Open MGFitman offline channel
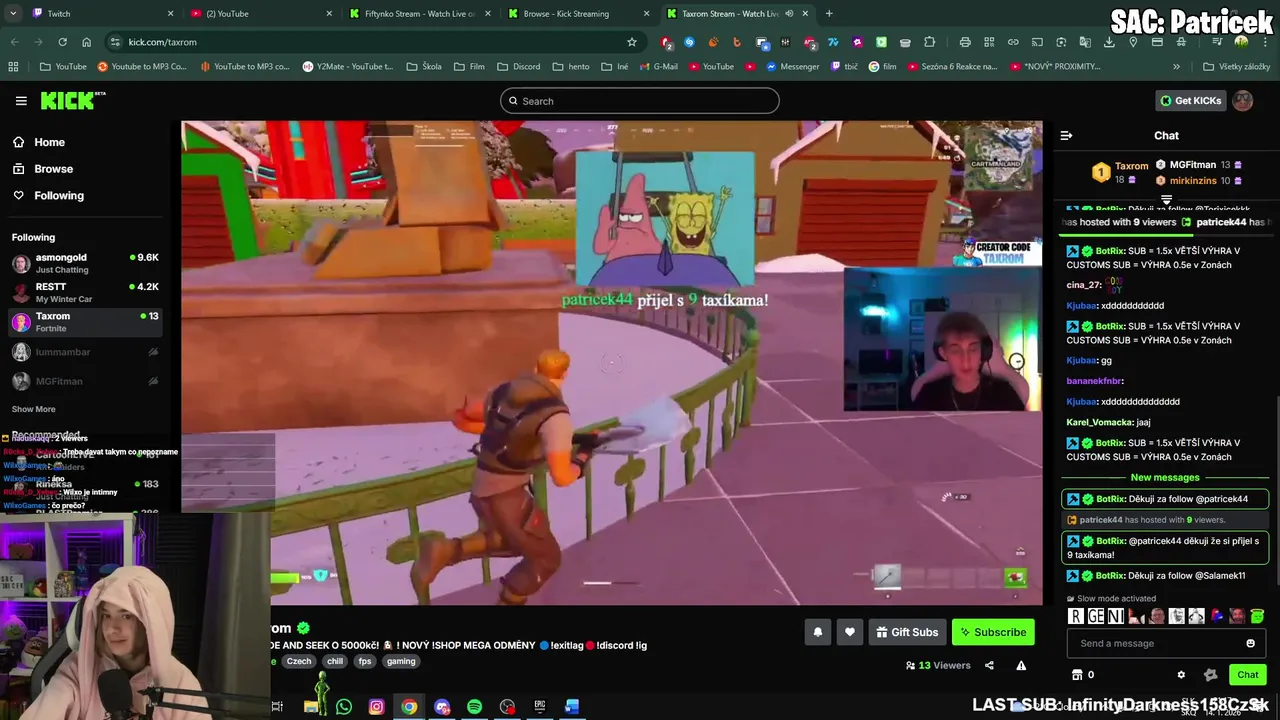1280x720 pixels. [x=85, y=381]
